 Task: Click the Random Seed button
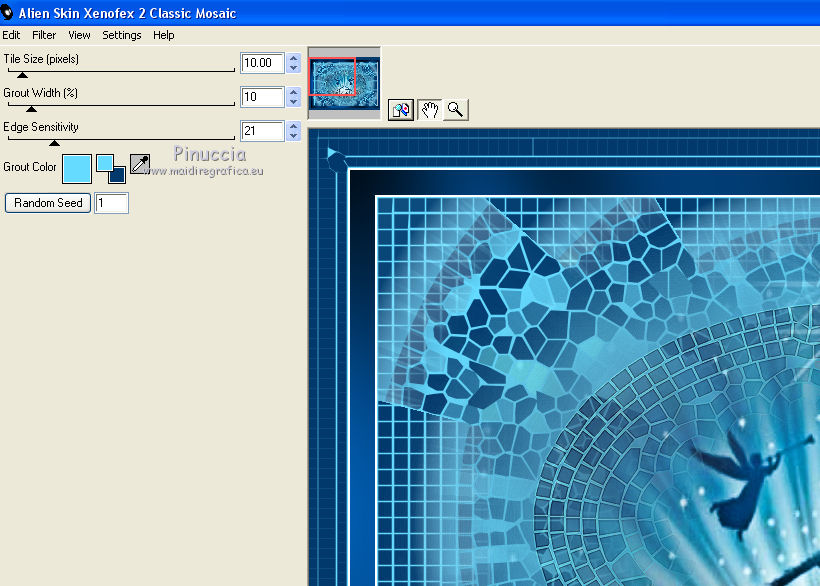pyautogui.click(x=48, y=203)
